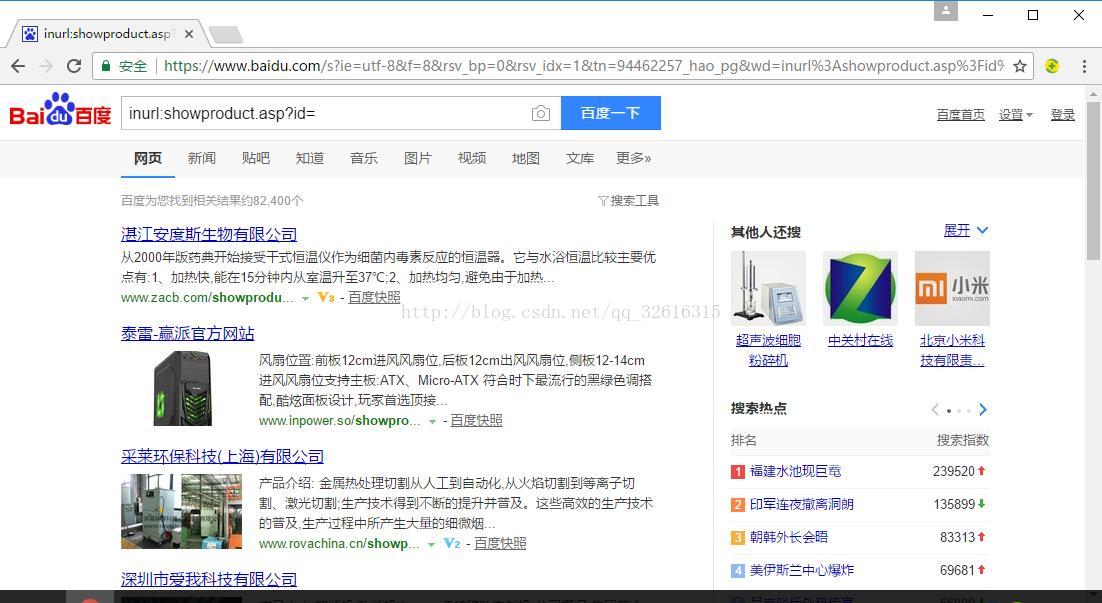Viewport: 1102px width, 603px height.
Task: Show previous page of search hotspots
Action: pos(935,410)
